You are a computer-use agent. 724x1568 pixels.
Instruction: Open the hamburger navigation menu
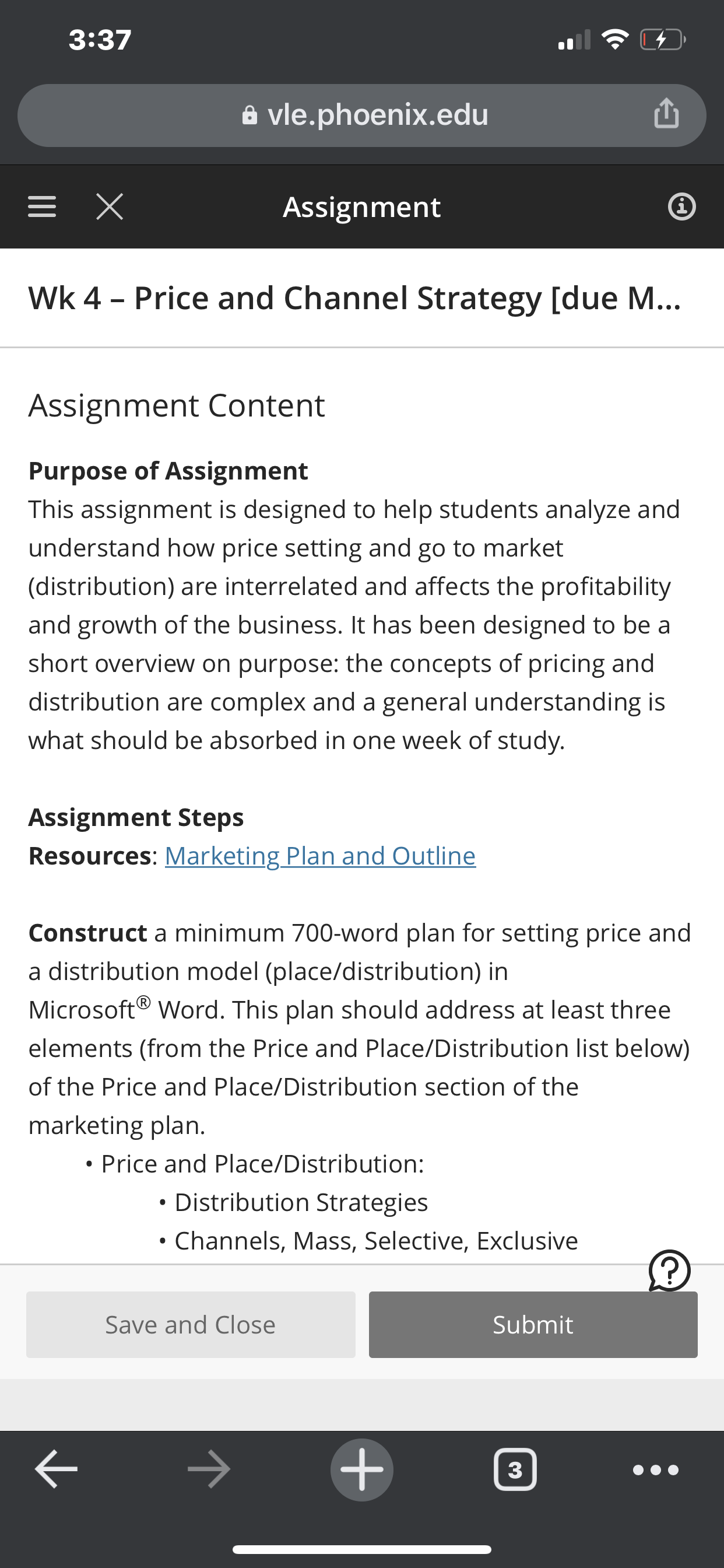click(42, 206)
